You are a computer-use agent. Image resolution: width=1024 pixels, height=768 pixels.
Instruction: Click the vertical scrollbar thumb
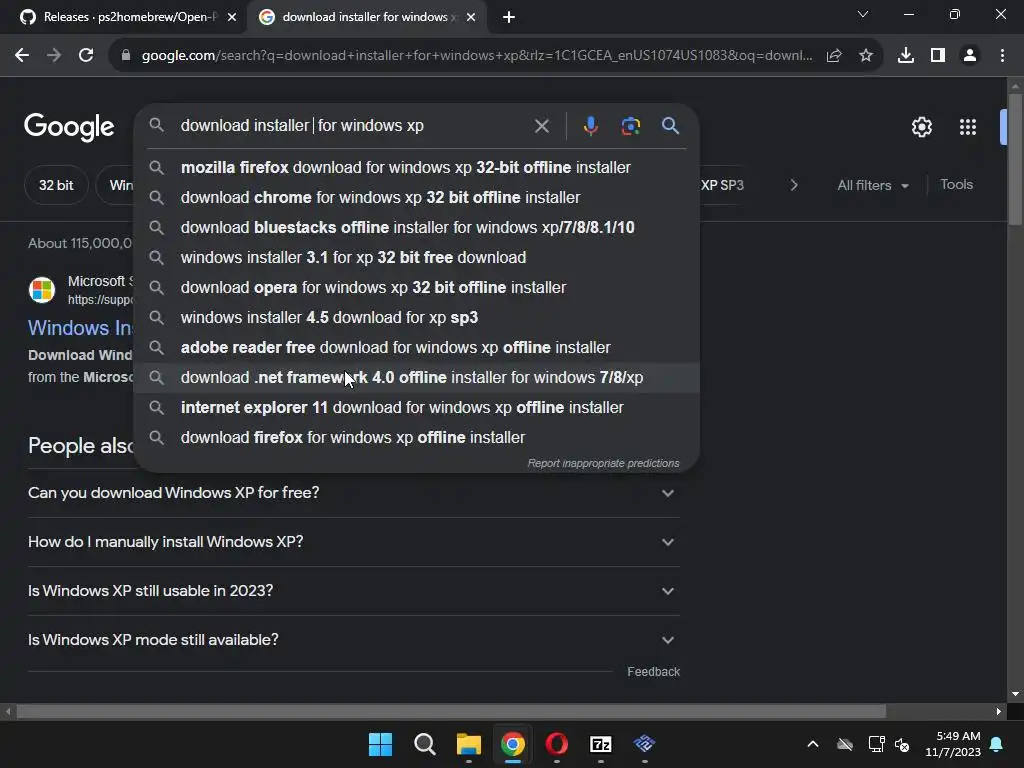click(1015, 159)
